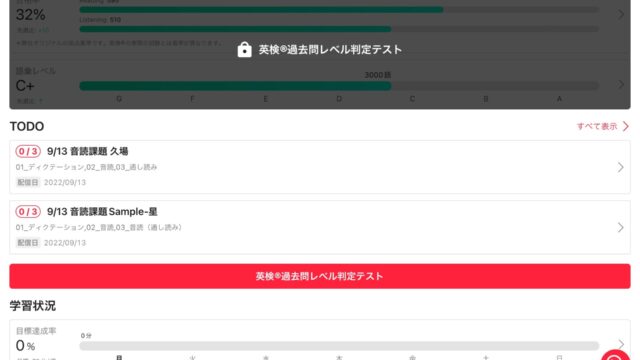Click the すべて表示 arrow chevron
The width and height of the screenshot is (640, 360).
(626, 126)
